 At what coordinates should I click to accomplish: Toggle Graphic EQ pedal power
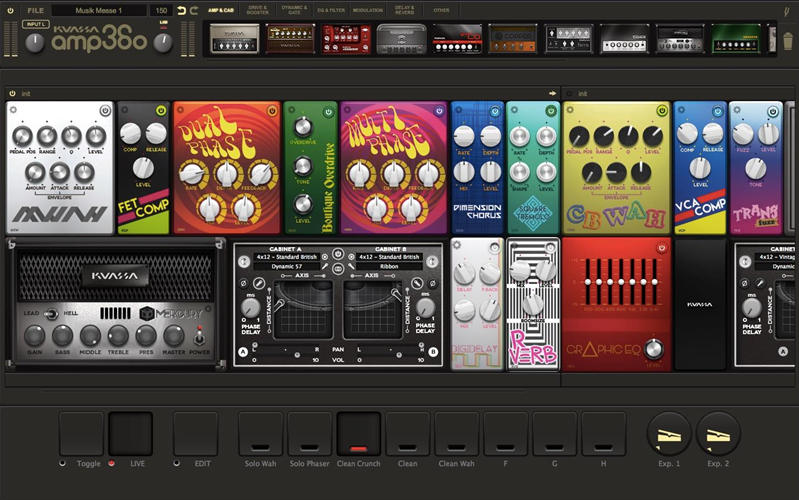pos(661,248)
